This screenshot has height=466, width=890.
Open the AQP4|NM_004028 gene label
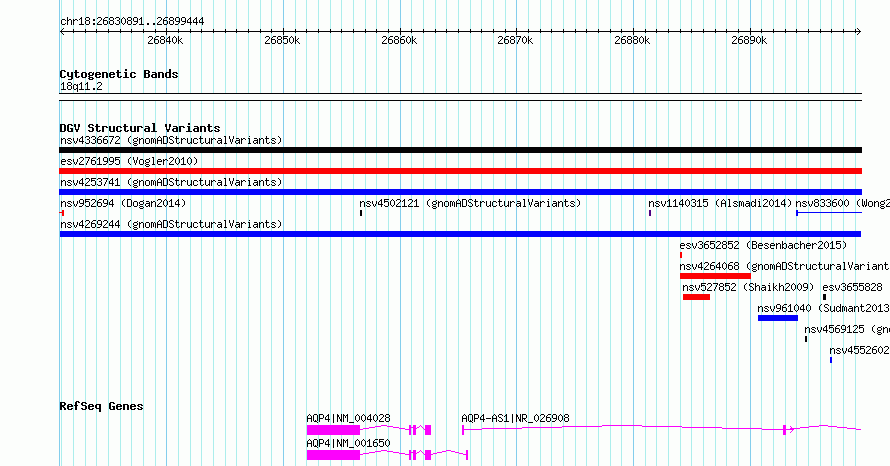tap(349, 418)
